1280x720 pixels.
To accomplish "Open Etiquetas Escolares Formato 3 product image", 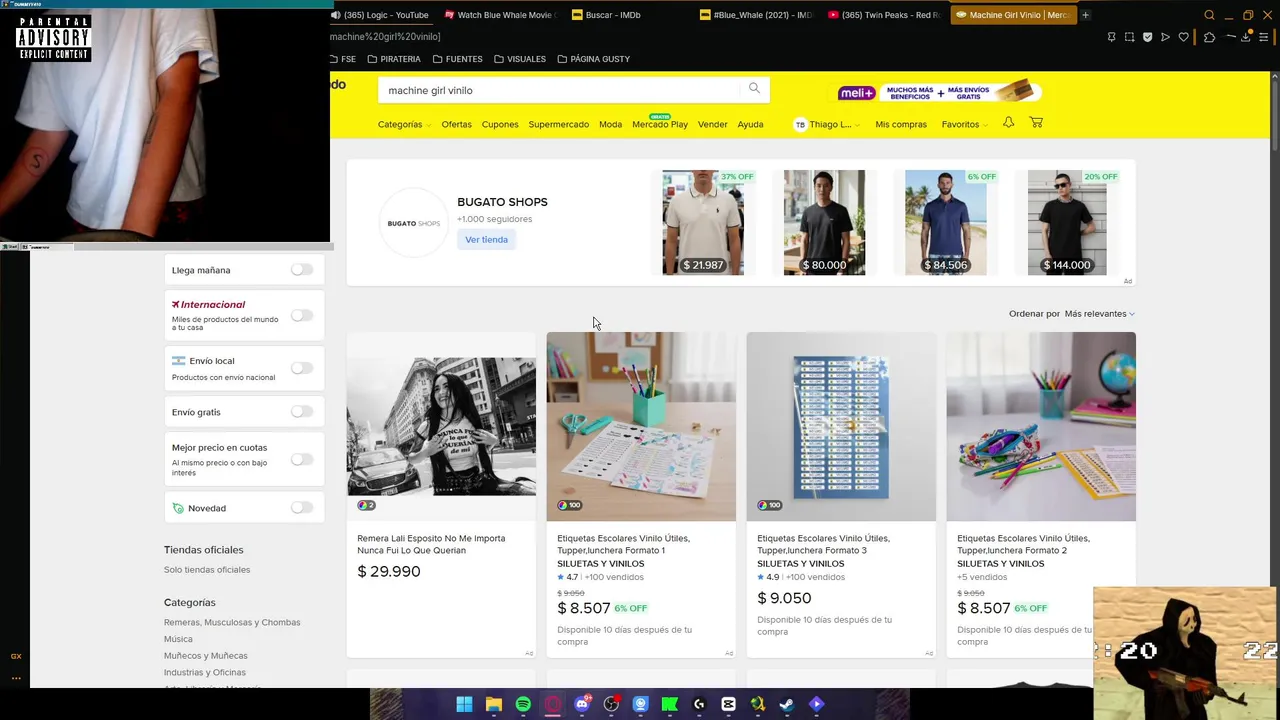I will pos(841,426).
